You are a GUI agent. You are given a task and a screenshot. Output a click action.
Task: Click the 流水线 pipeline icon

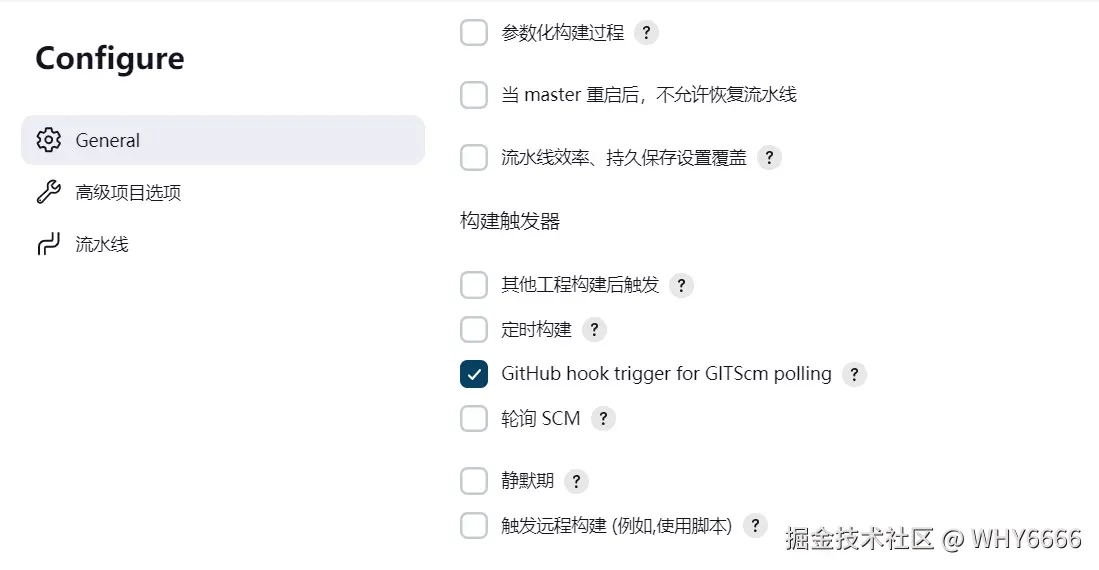[48, 244]
